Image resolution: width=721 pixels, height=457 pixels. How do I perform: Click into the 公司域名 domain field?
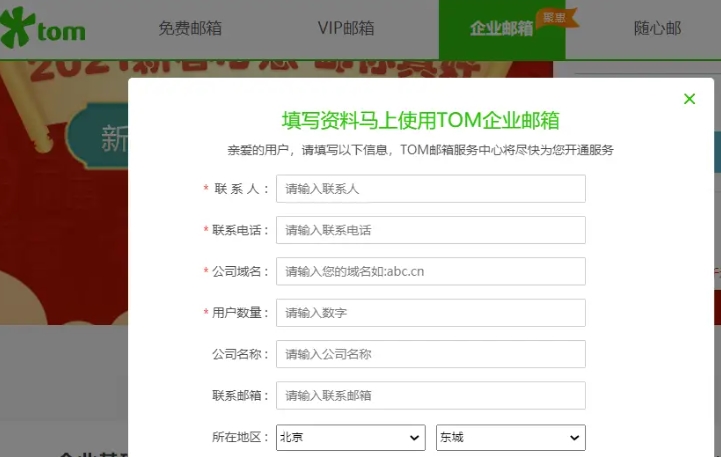(430, 271)
